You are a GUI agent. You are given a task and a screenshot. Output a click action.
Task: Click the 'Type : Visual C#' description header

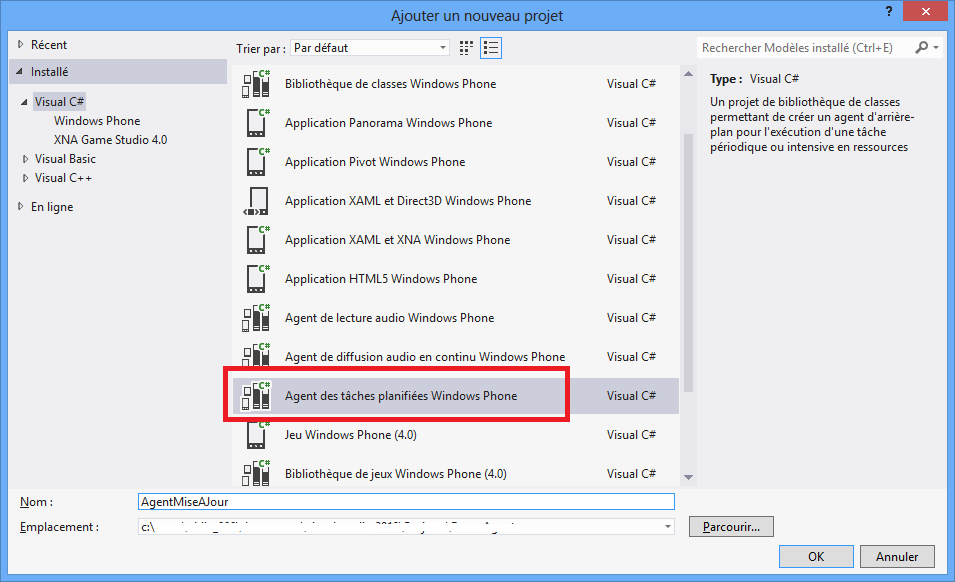pos(755,79)
